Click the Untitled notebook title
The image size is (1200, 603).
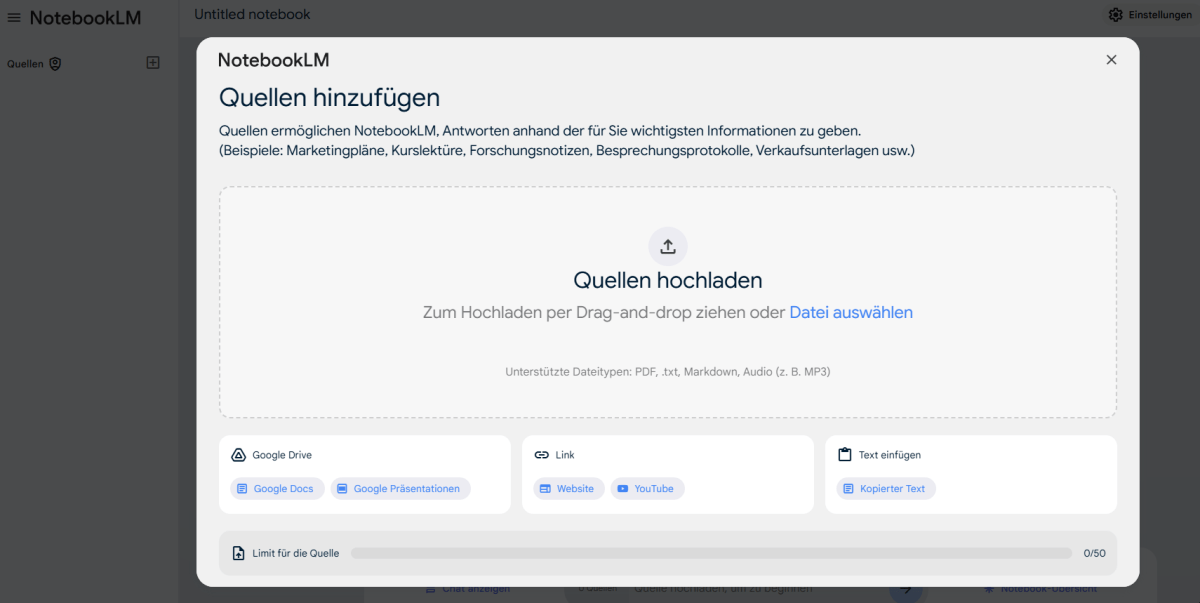click(251, 14)
